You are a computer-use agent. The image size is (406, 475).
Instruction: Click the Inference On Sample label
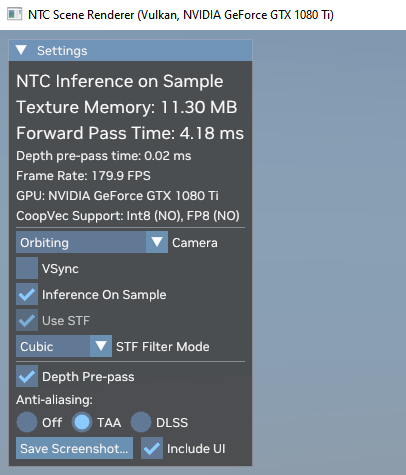coord(104,295)
